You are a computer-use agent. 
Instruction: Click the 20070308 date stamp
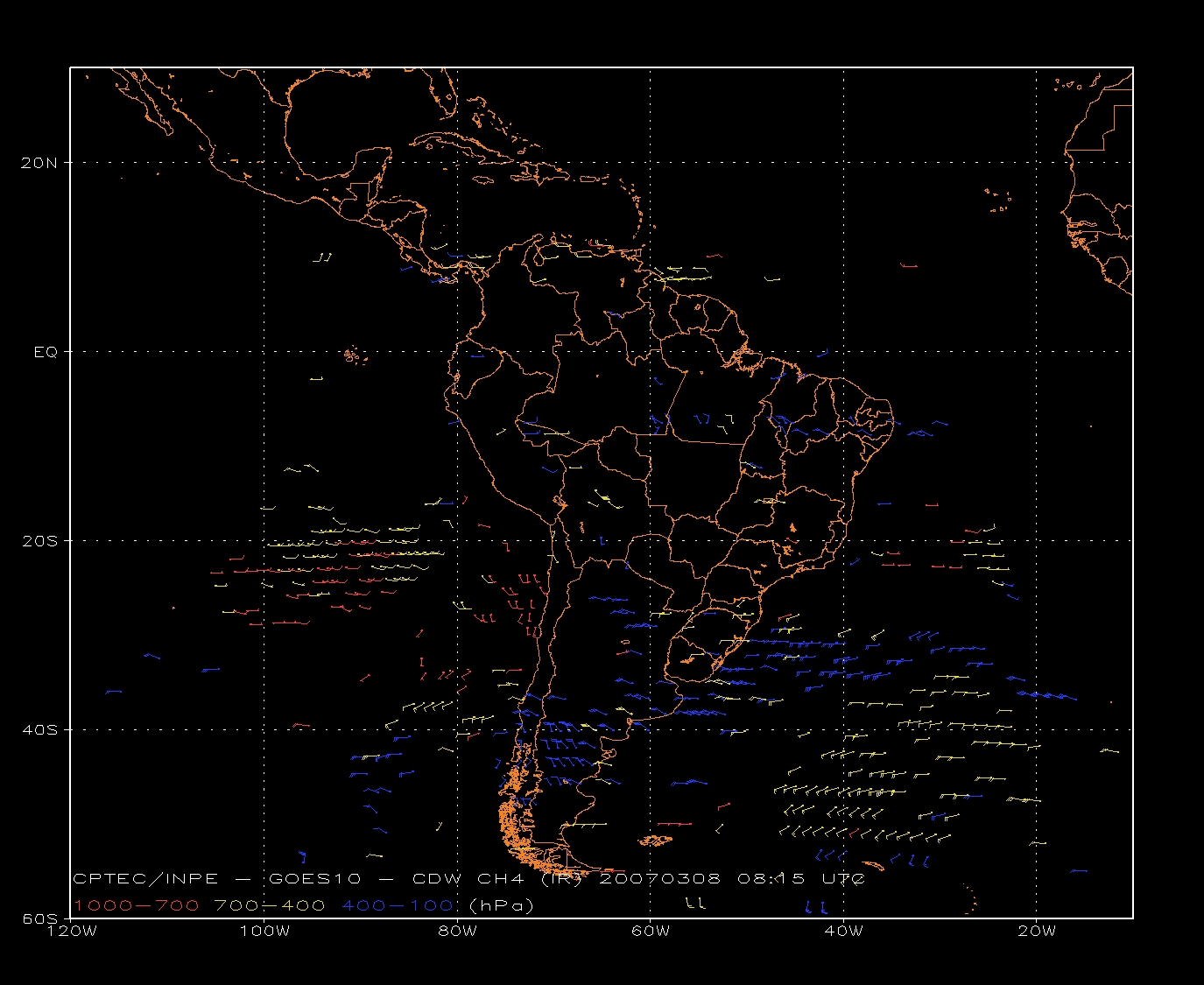(x=659, y=879)
